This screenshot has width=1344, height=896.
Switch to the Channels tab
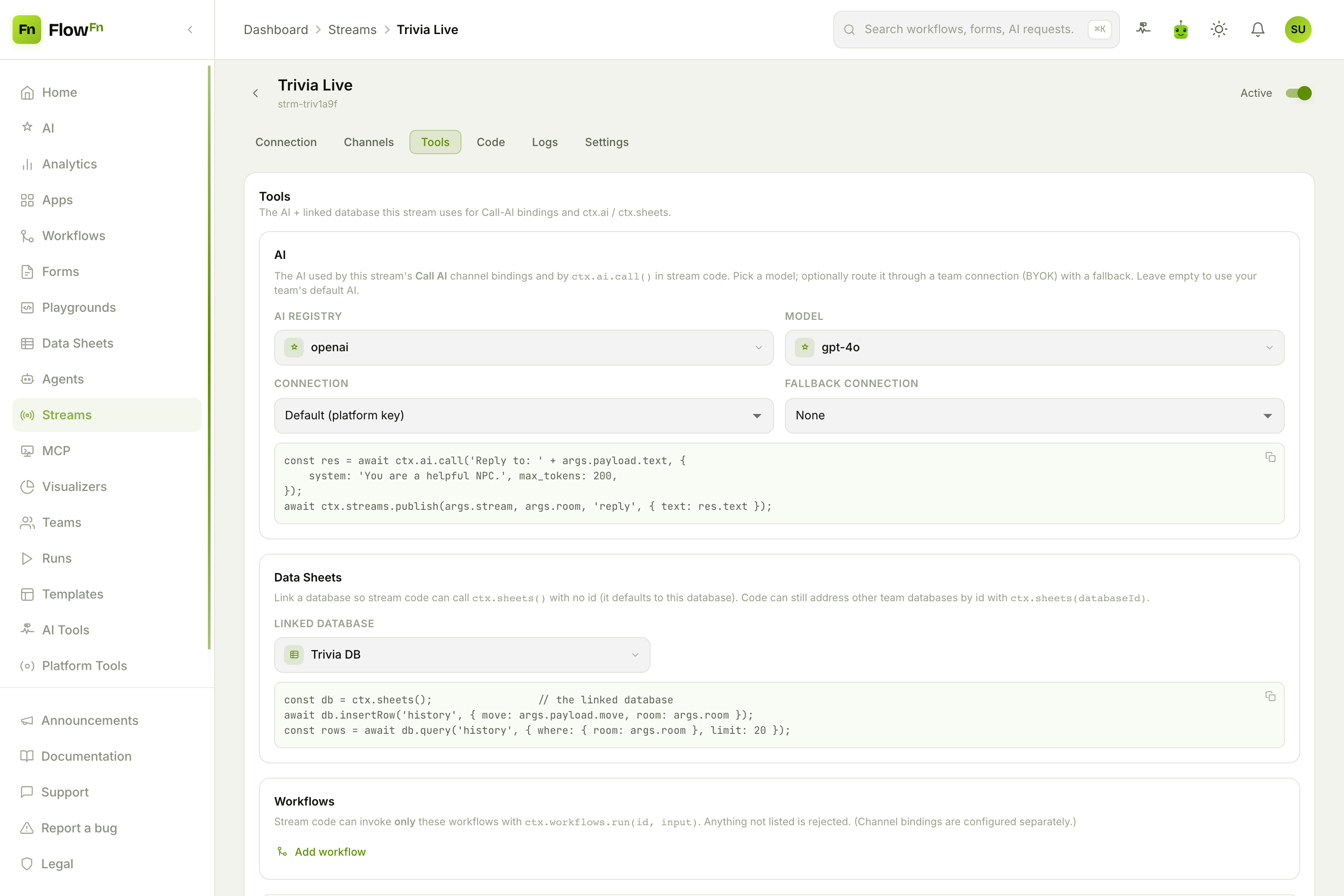(369, 142)
